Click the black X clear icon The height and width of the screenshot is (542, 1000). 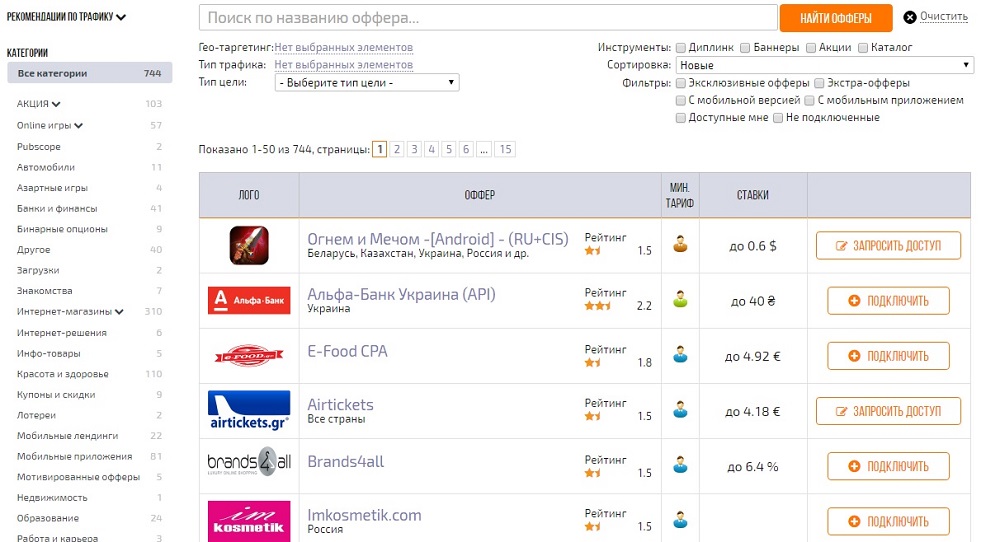pyautogui.click(x=910, y=17)
